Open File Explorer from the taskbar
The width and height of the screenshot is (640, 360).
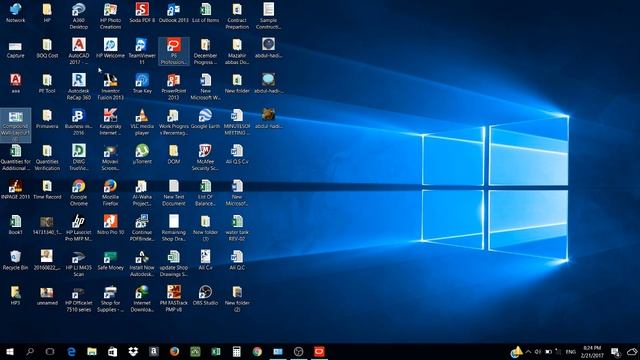point(92,351)
